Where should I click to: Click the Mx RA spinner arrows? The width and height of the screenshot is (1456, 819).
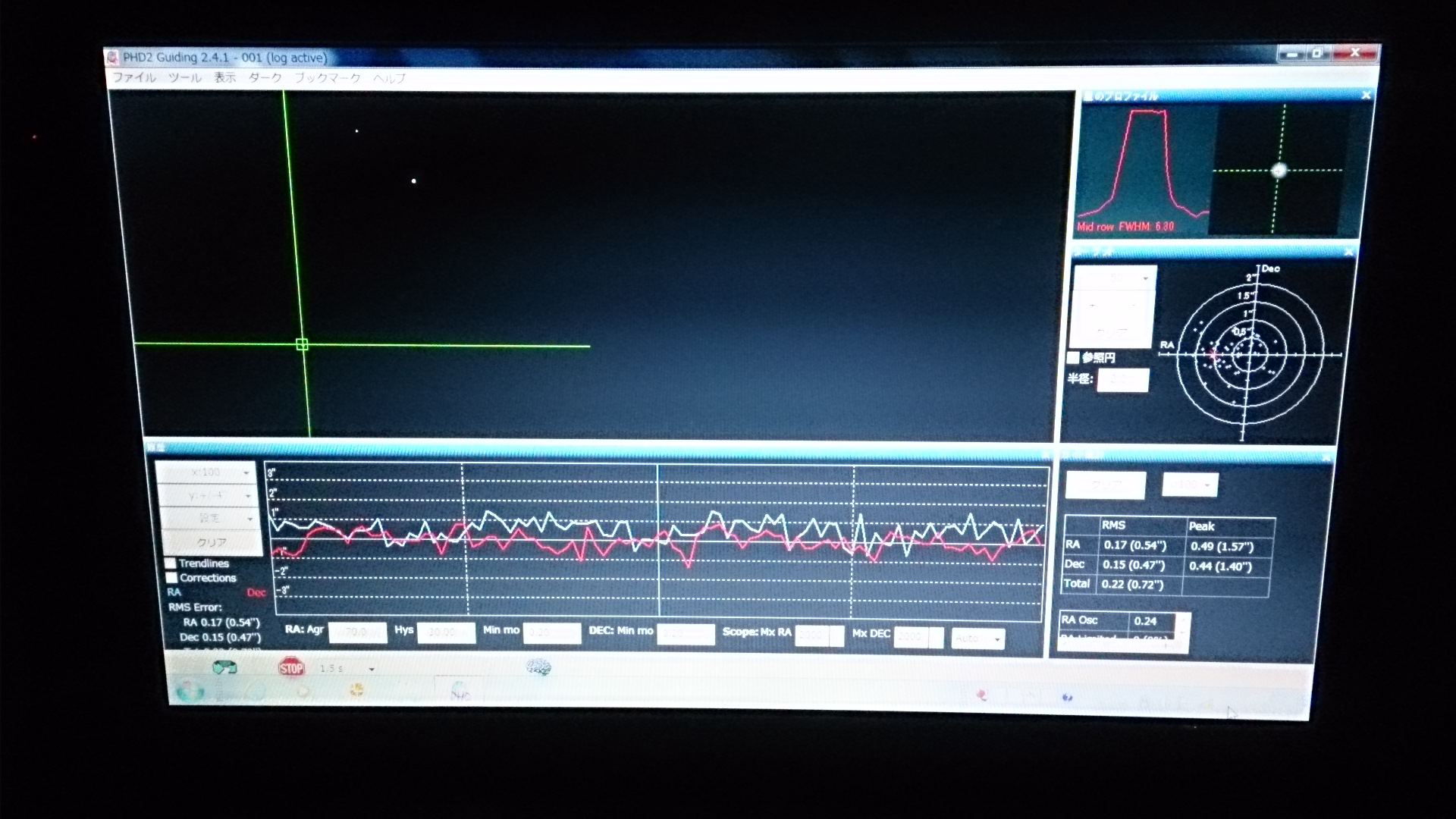click(x=836, y=635)
